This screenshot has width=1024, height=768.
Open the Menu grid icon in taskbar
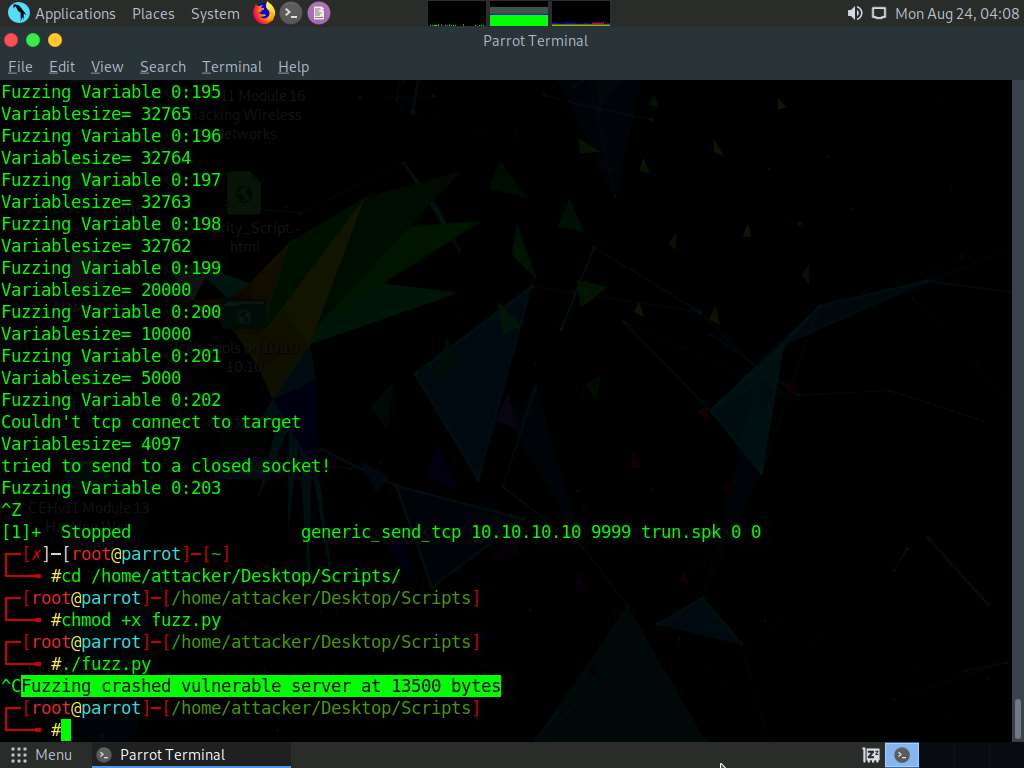coord(19,755)
